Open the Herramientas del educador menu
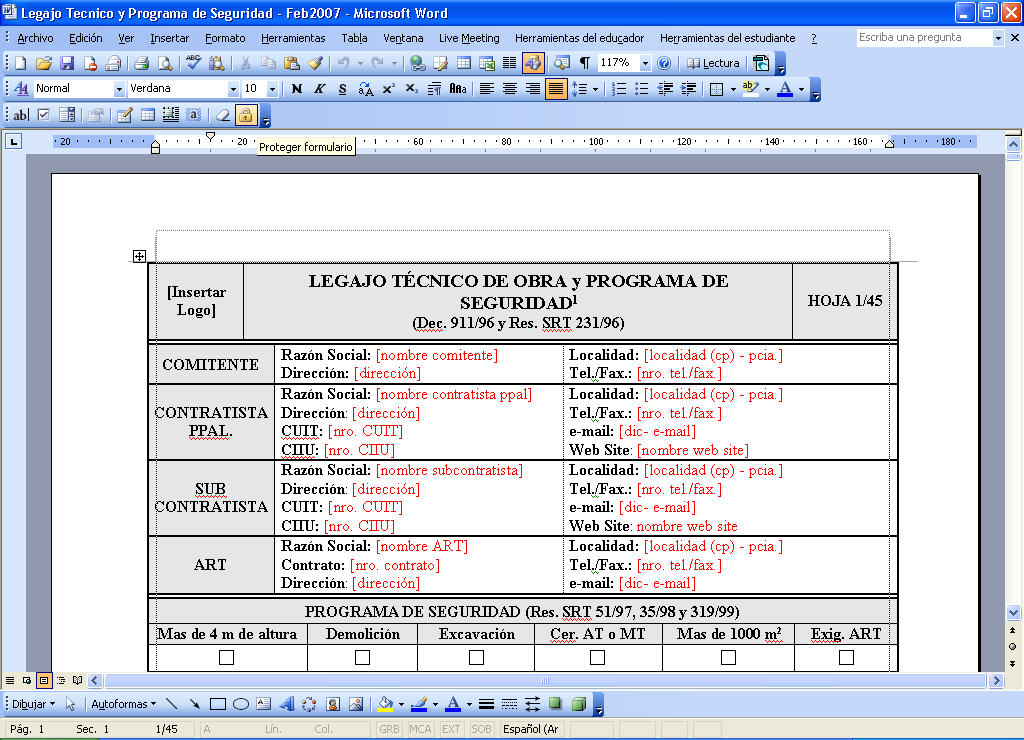The width and height of the screenshot is (1024, 740). (579, 38)
